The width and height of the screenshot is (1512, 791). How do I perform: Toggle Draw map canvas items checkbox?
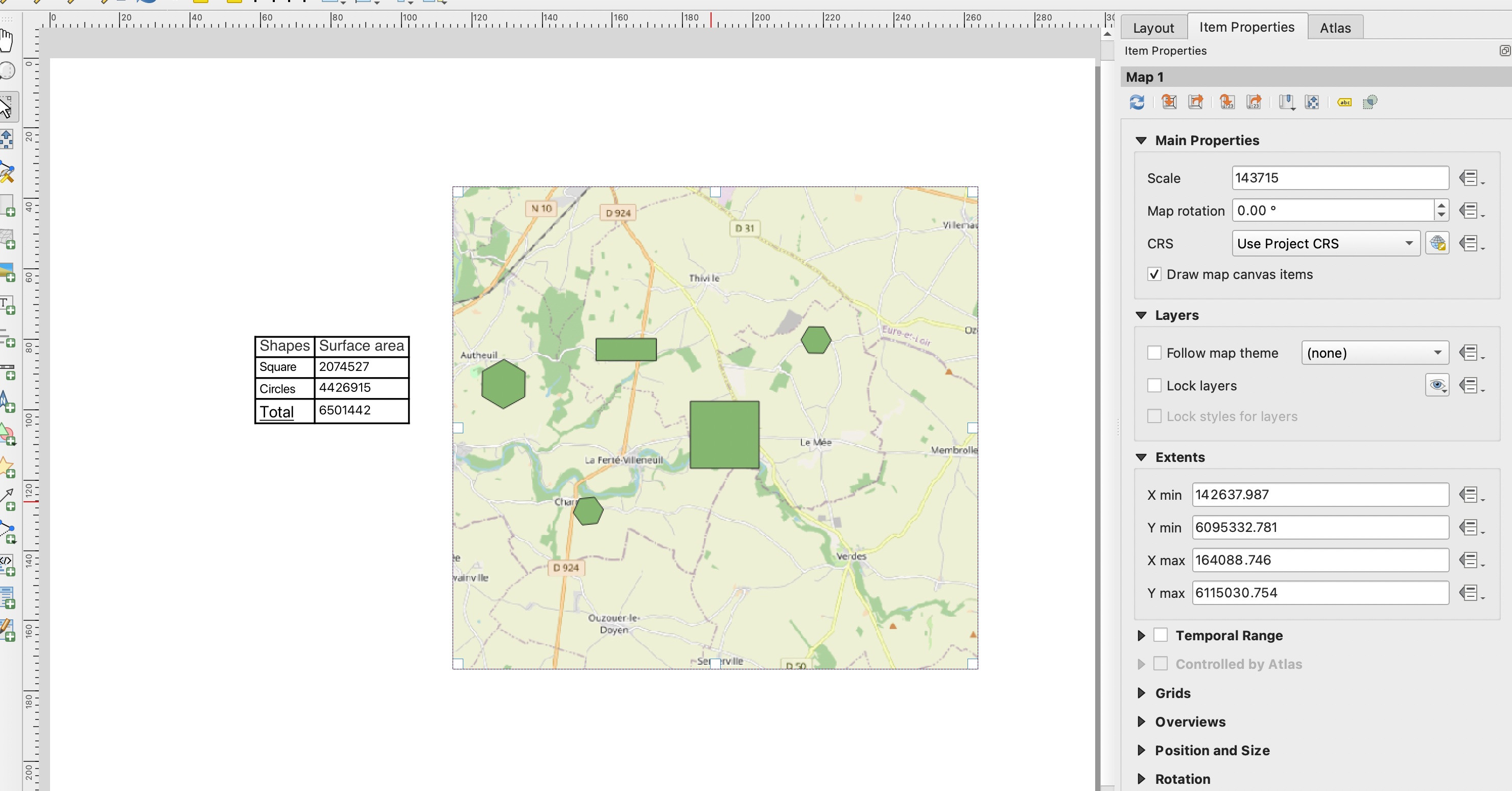click(1154, 274)
